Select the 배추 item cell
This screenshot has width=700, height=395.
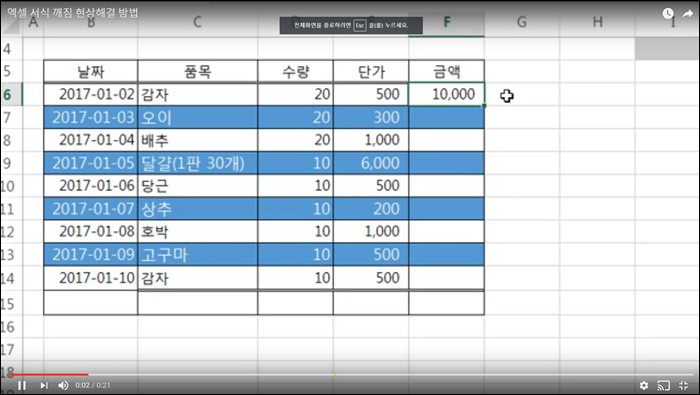click(197, 140)
